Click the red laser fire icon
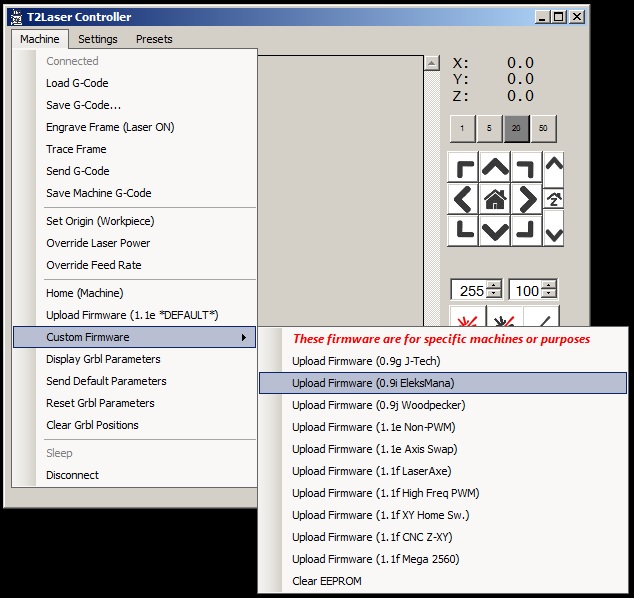 [468, 317]
